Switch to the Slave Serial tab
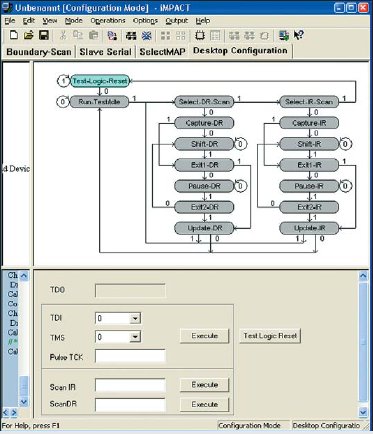 [105, 52]
